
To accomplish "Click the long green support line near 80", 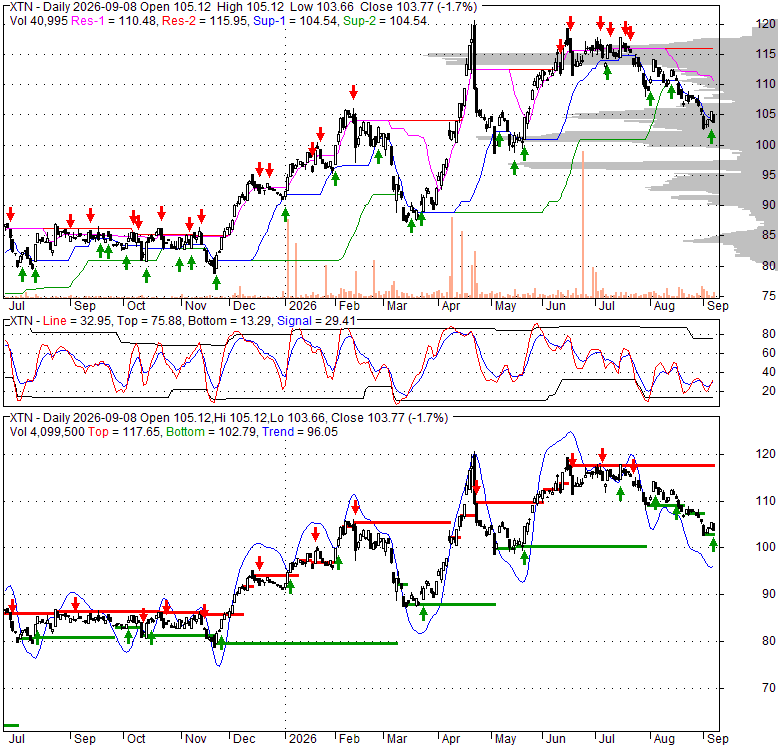I will coord(308,643).
